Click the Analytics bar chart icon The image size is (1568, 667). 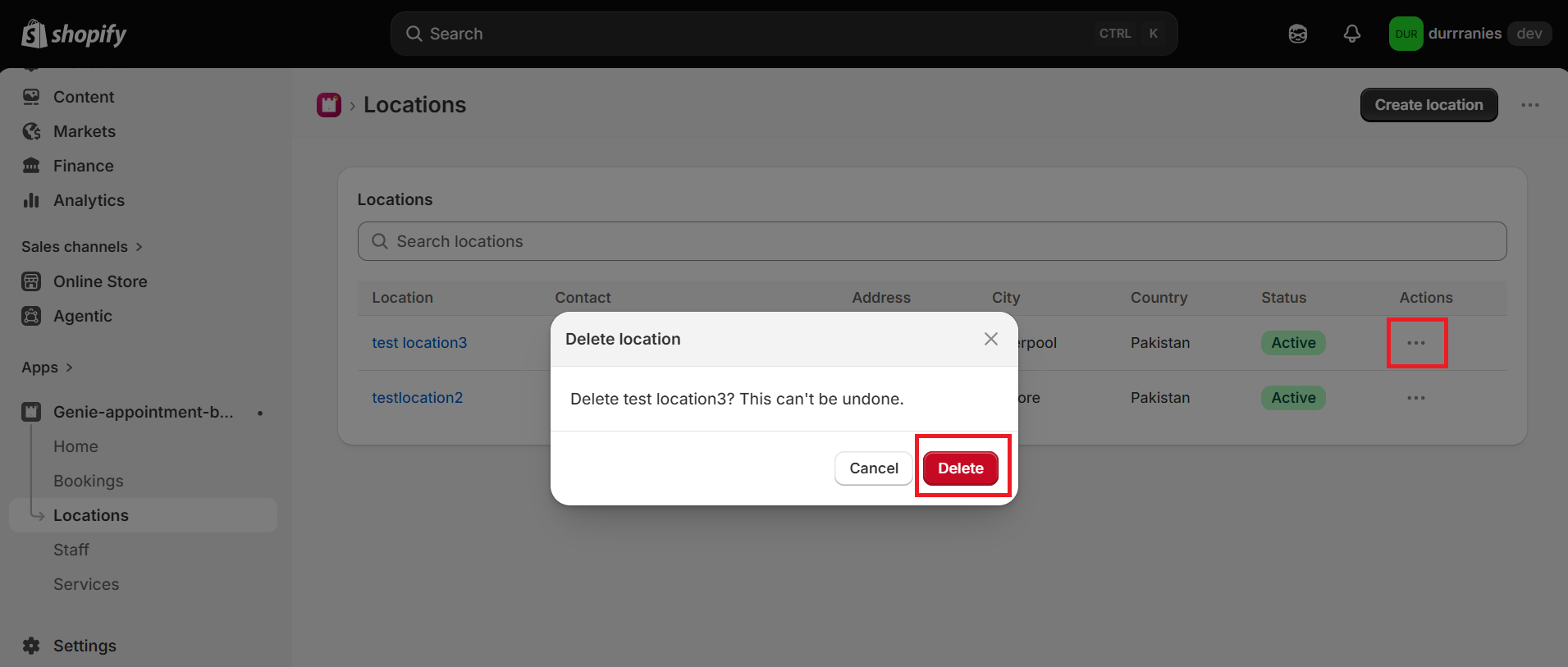pyautogui.click(x=31, y=200)
